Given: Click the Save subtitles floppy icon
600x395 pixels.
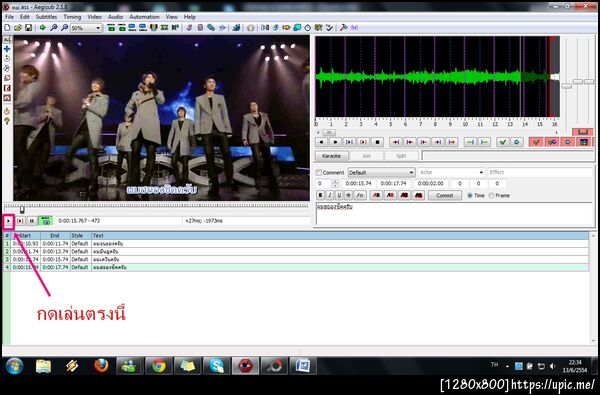Looking at the screenshot, I should tap(28, 28).
